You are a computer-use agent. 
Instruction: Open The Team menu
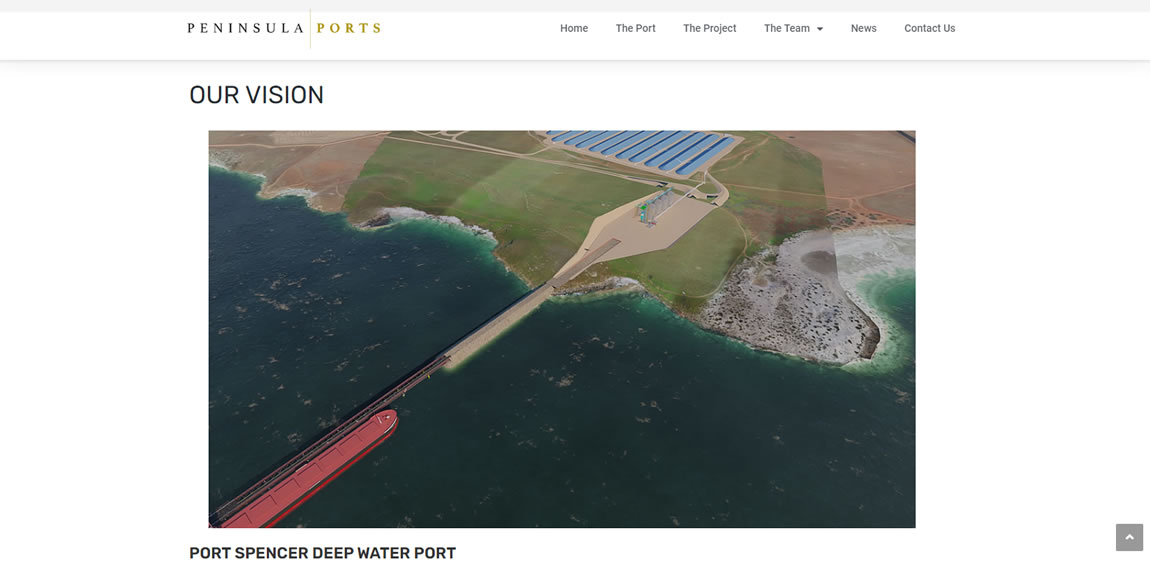coord(787,29)
